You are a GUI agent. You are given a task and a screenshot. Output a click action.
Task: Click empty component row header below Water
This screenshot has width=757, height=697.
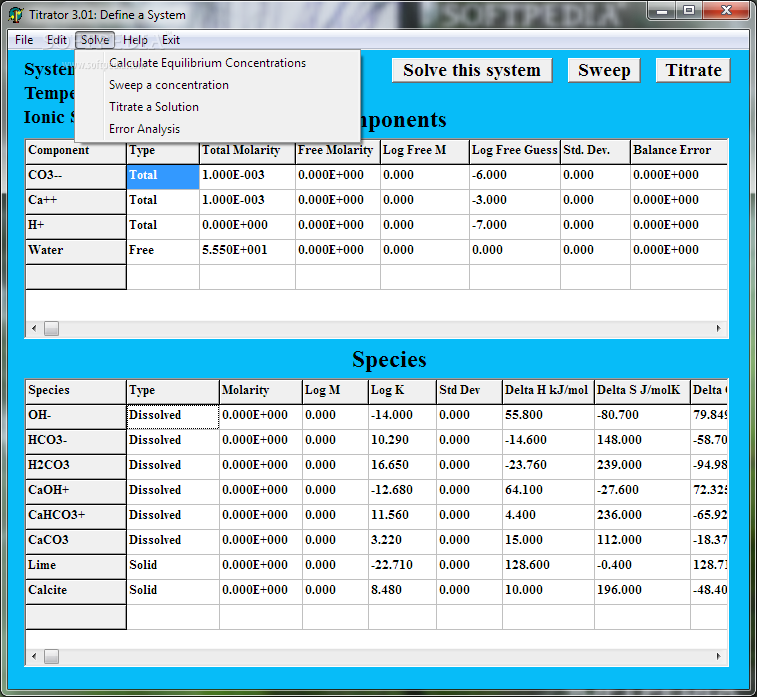(76, 277)
